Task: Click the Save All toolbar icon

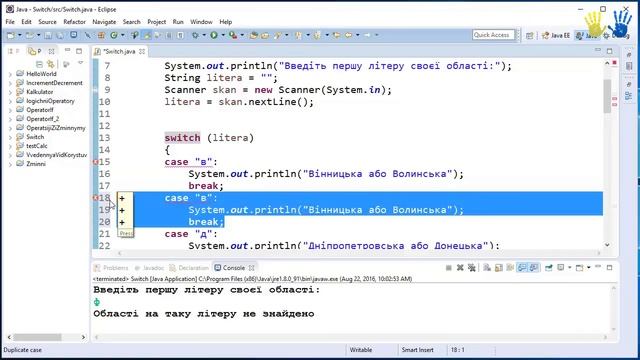Action: click(60, 36)
